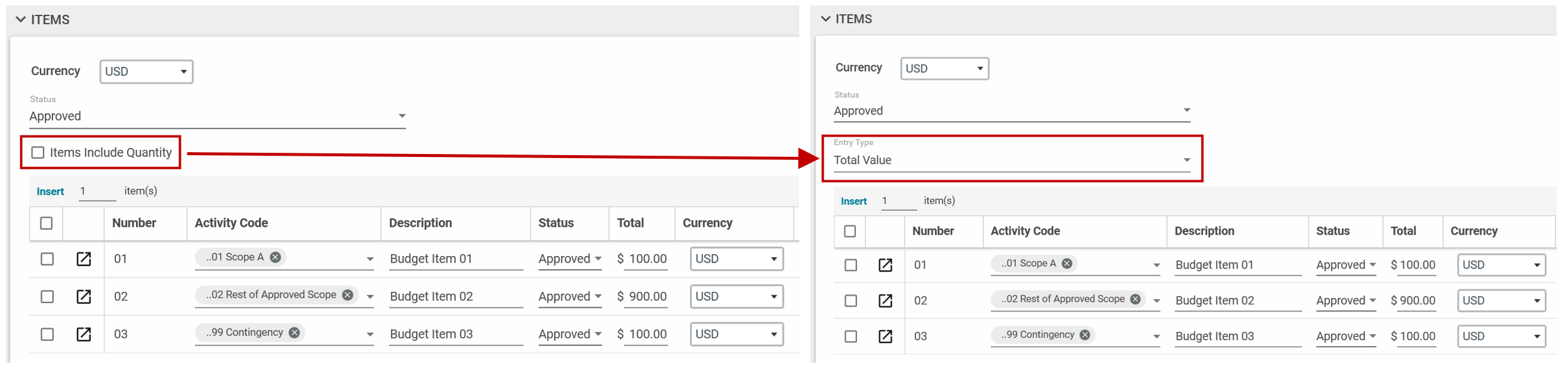Enable the Items Include Quantity checkbox
1568x367 pixels.
pos(38,152)
